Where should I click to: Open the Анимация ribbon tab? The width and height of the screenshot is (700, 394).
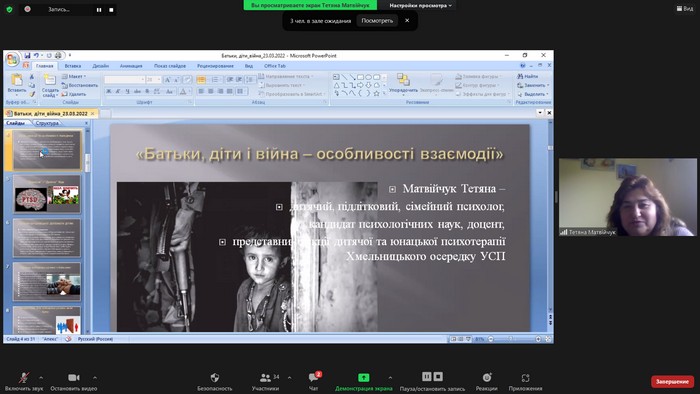coord(131,66)
